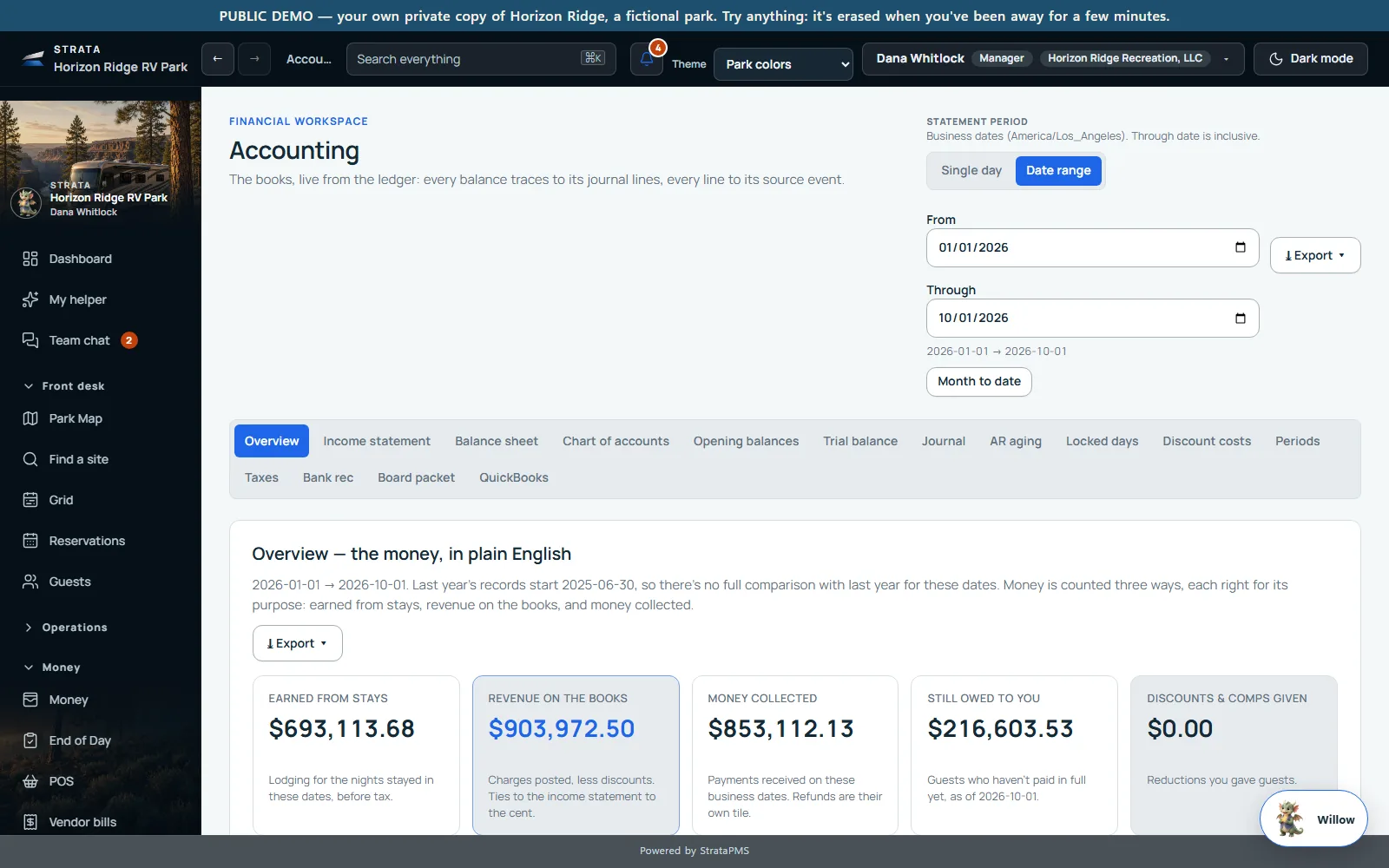The height and width of the screenshot is (868, 1389).
Task: Go forward with the right arrow button
Action: pyautogui.click(x=254, y=59)
